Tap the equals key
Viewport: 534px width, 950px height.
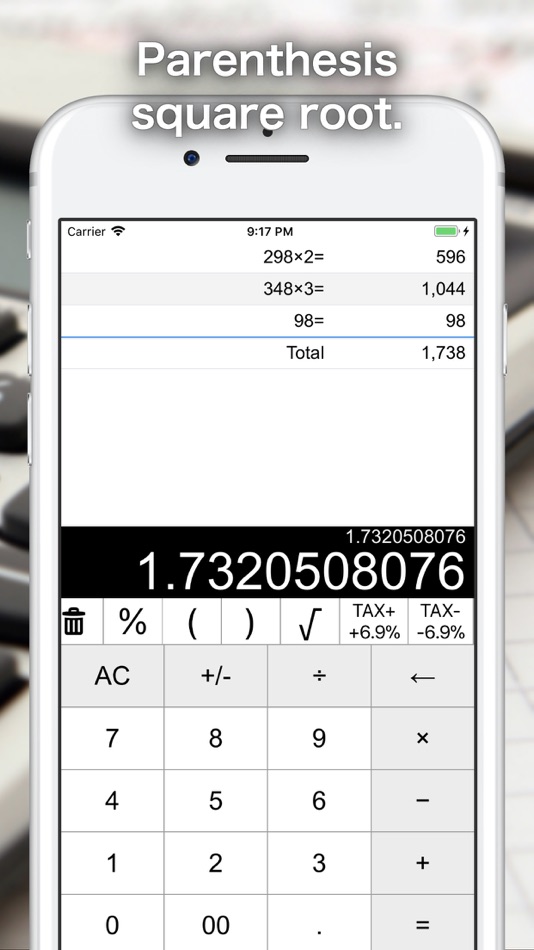point(423,923)
